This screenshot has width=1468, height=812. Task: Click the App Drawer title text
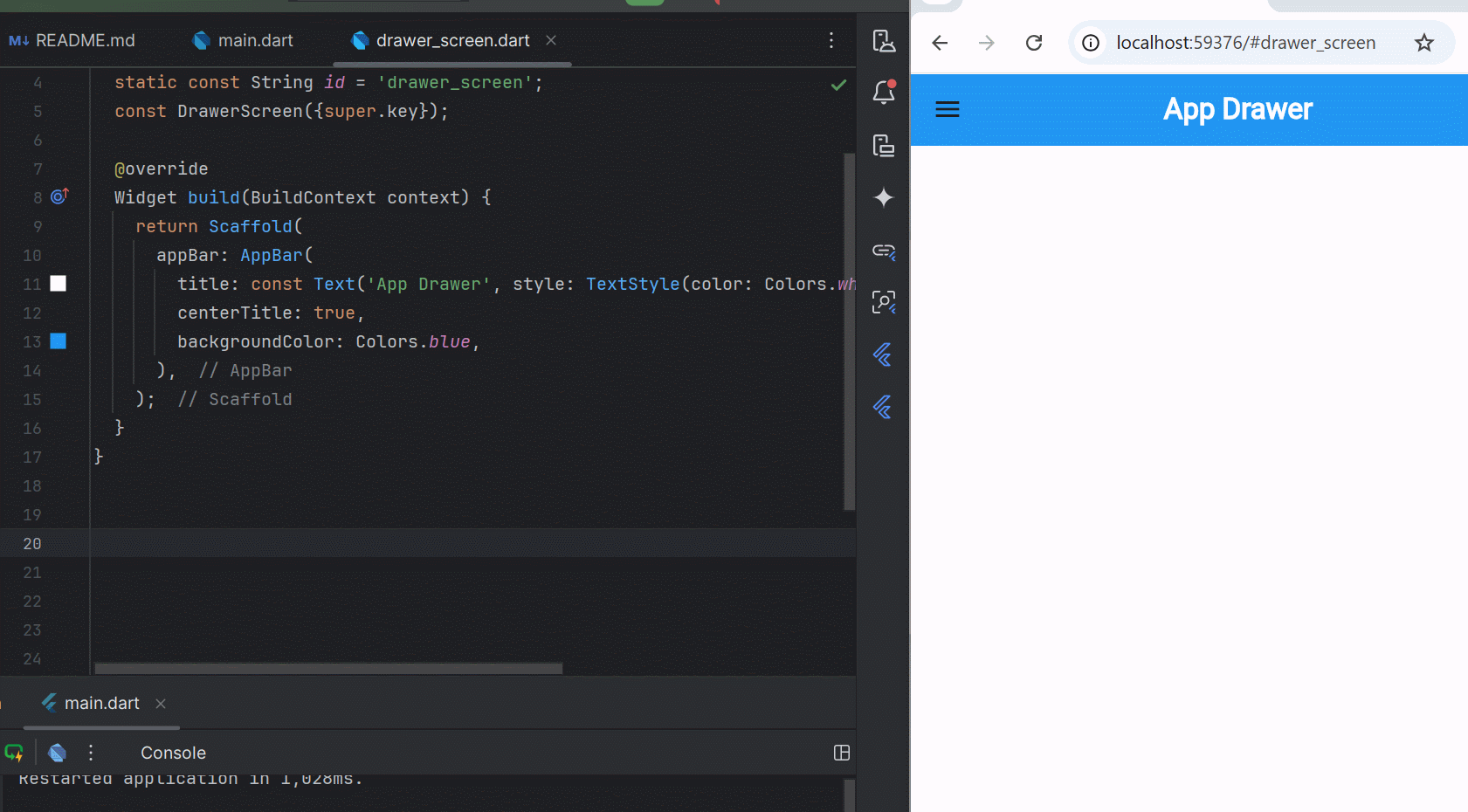[x=1237, y=109]
